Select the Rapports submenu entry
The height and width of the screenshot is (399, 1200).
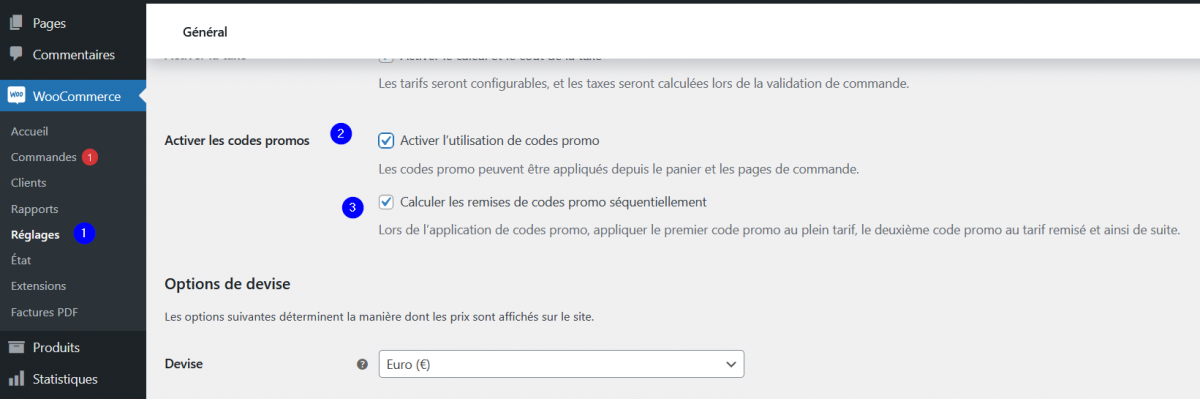coord(34,209)
